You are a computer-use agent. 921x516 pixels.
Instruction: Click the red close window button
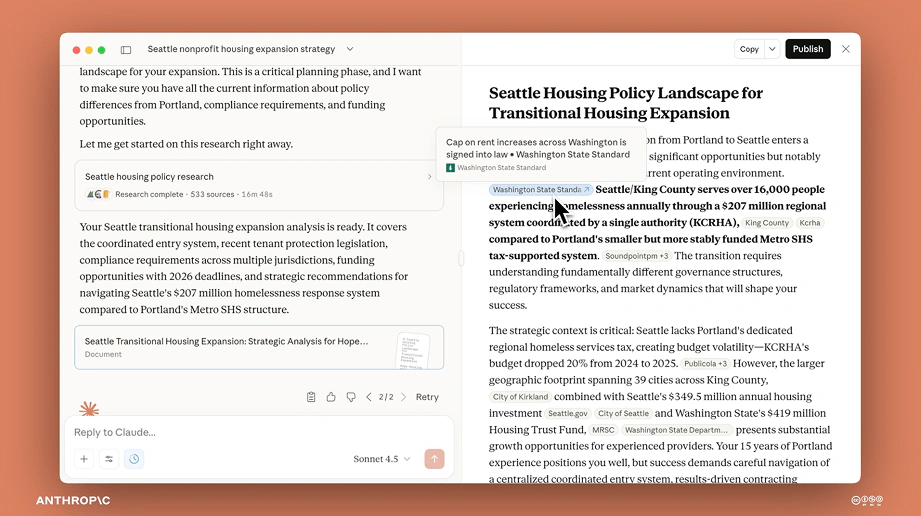pos(76,50)
